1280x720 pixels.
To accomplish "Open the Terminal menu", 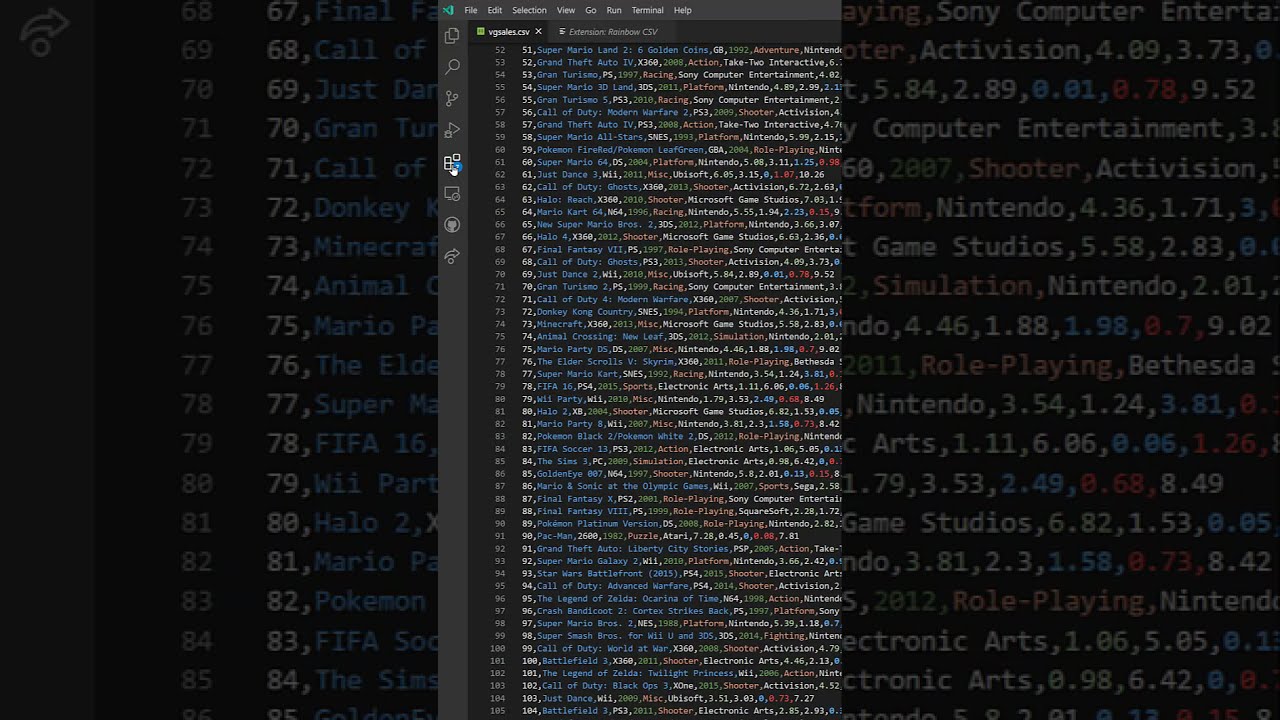I will 647,10.
